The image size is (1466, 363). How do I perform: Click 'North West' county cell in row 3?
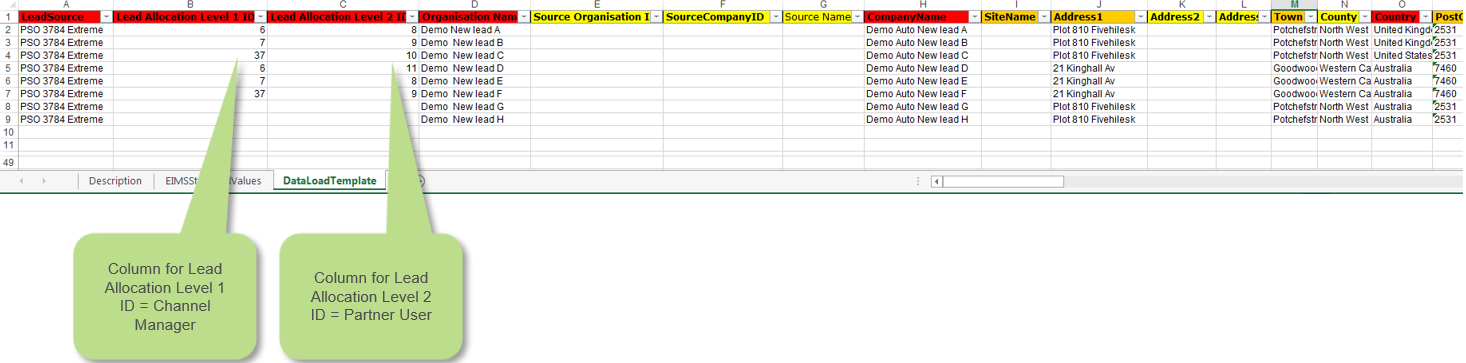tap(1344, 43)
